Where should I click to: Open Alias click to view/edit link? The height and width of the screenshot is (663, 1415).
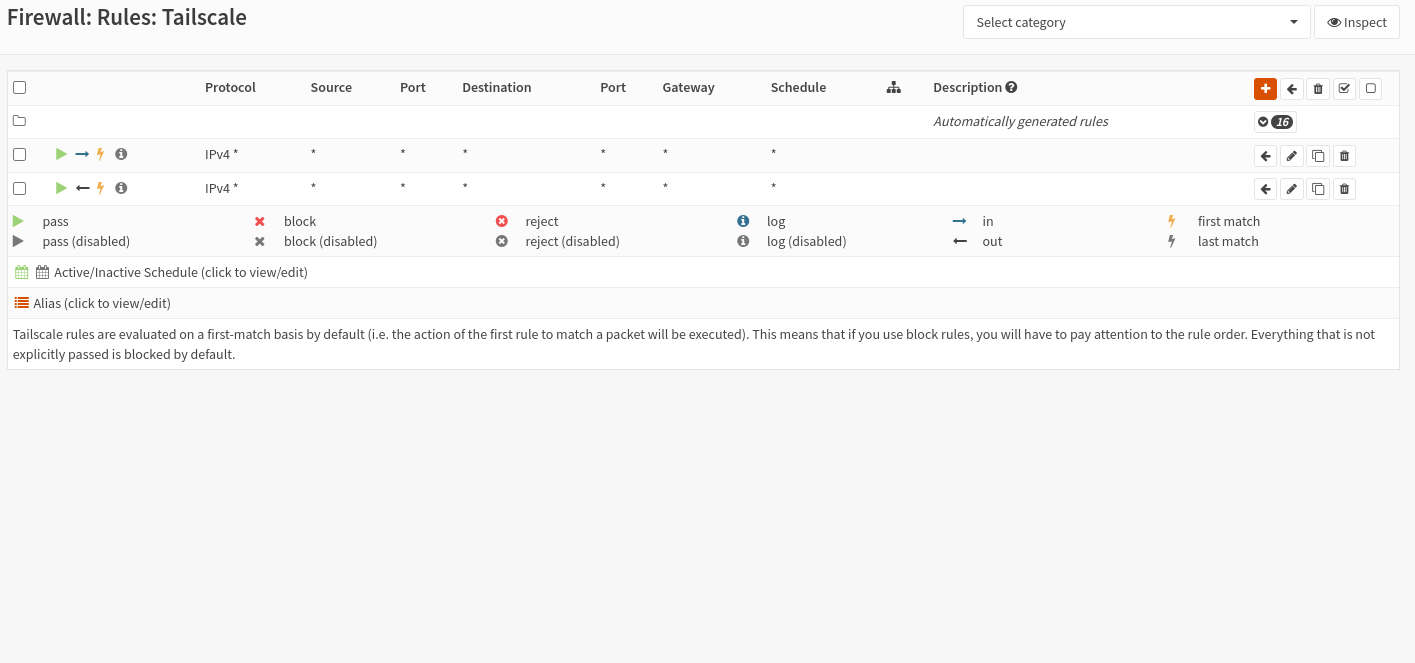101,303
